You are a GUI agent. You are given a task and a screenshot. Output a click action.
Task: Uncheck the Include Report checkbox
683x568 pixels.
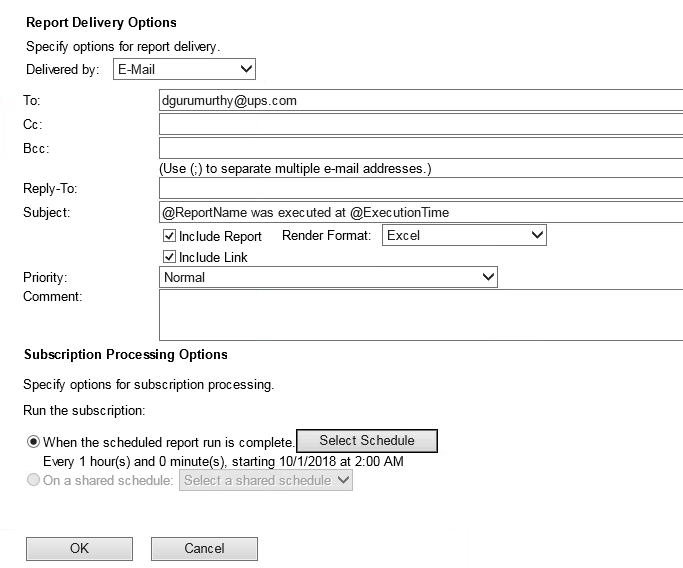169,237
